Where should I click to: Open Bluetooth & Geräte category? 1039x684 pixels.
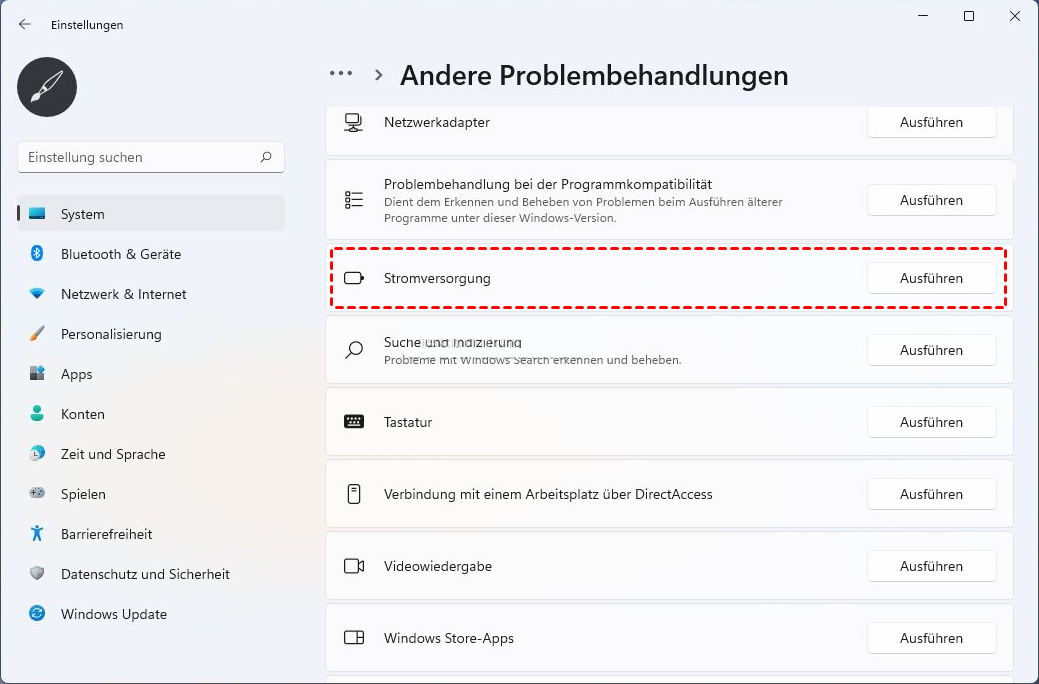pyautogui.click(x=151, y=254)
